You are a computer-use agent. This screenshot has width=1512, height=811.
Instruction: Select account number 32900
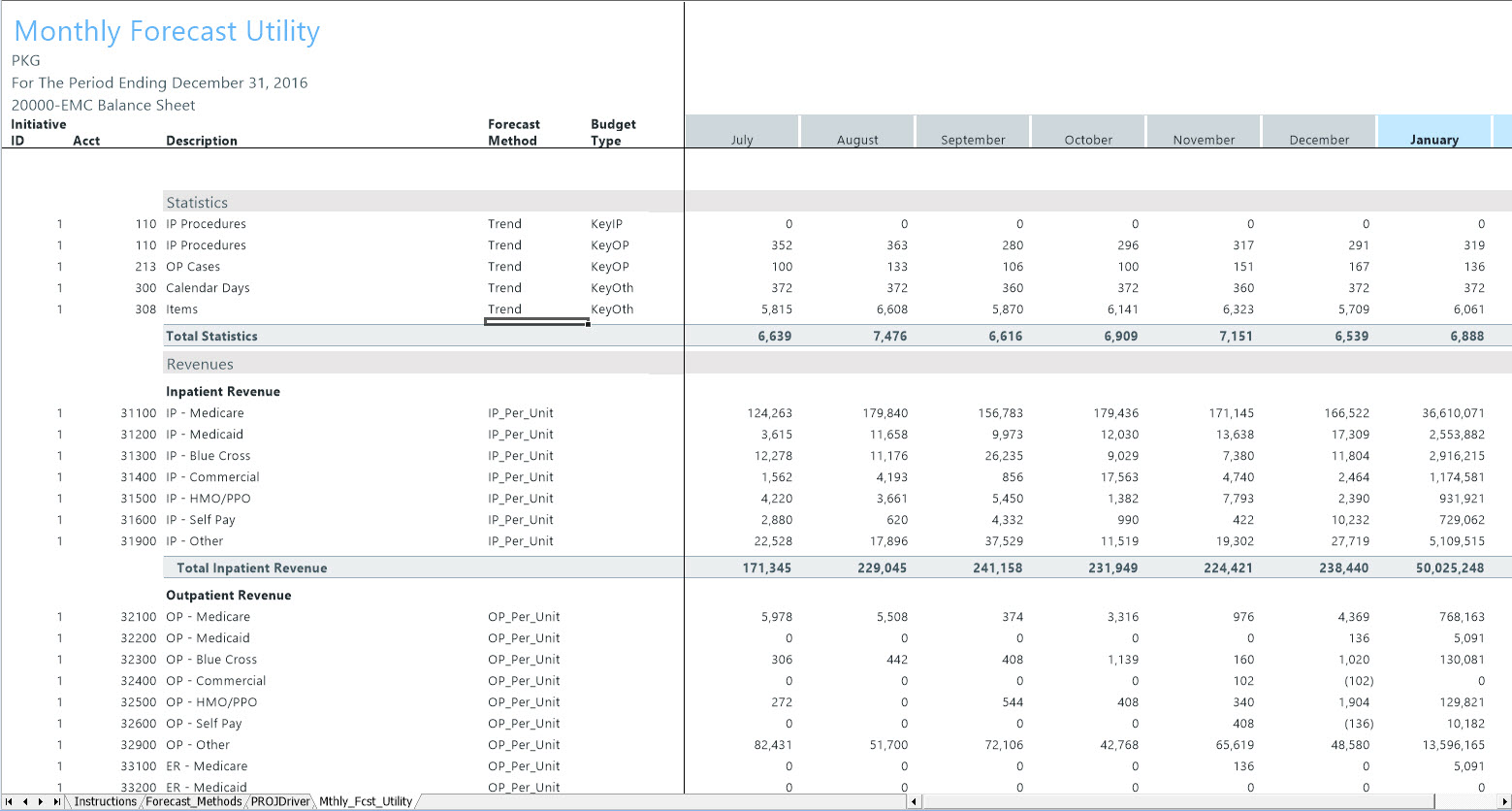tap(138, 745)
